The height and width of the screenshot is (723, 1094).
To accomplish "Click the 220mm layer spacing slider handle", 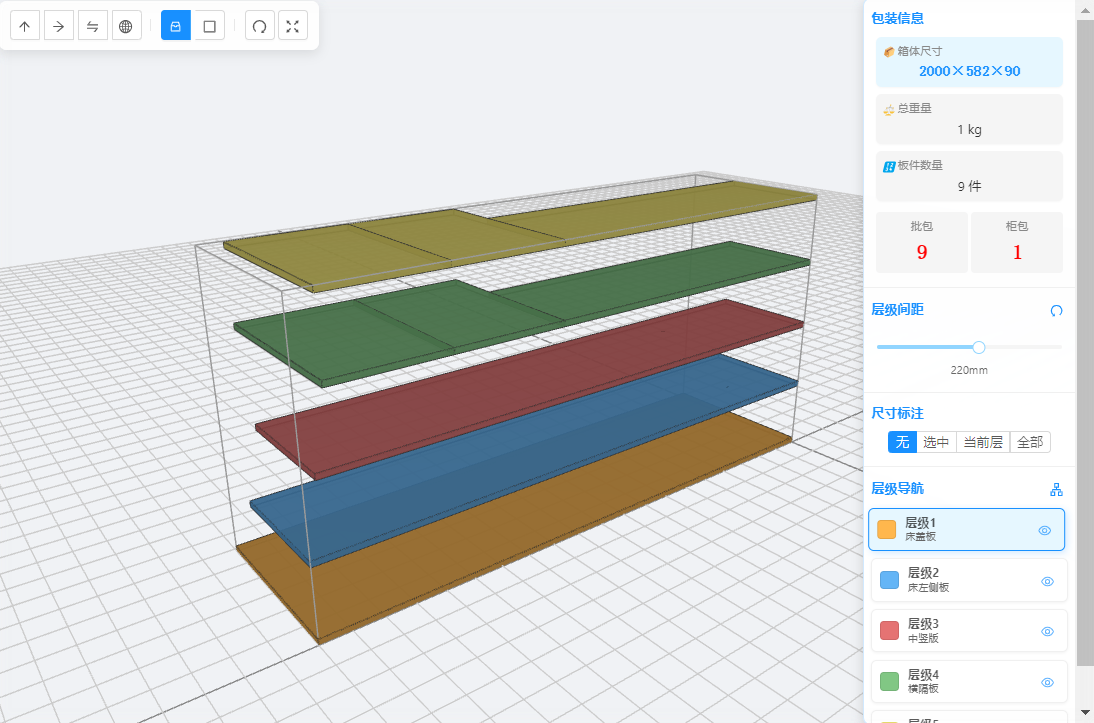I will click(x=979, y=347).
